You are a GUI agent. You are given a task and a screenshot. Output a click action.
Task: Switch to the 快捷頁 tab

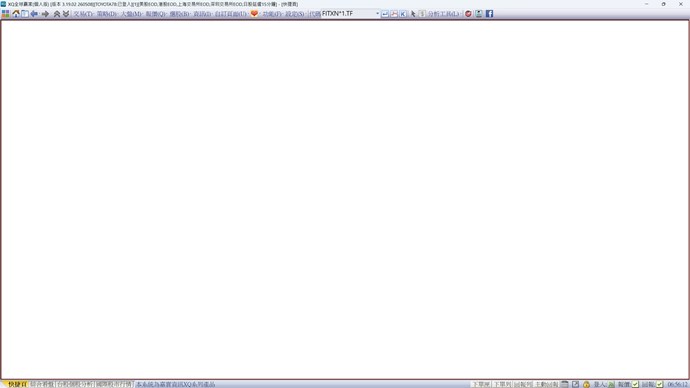18,384
